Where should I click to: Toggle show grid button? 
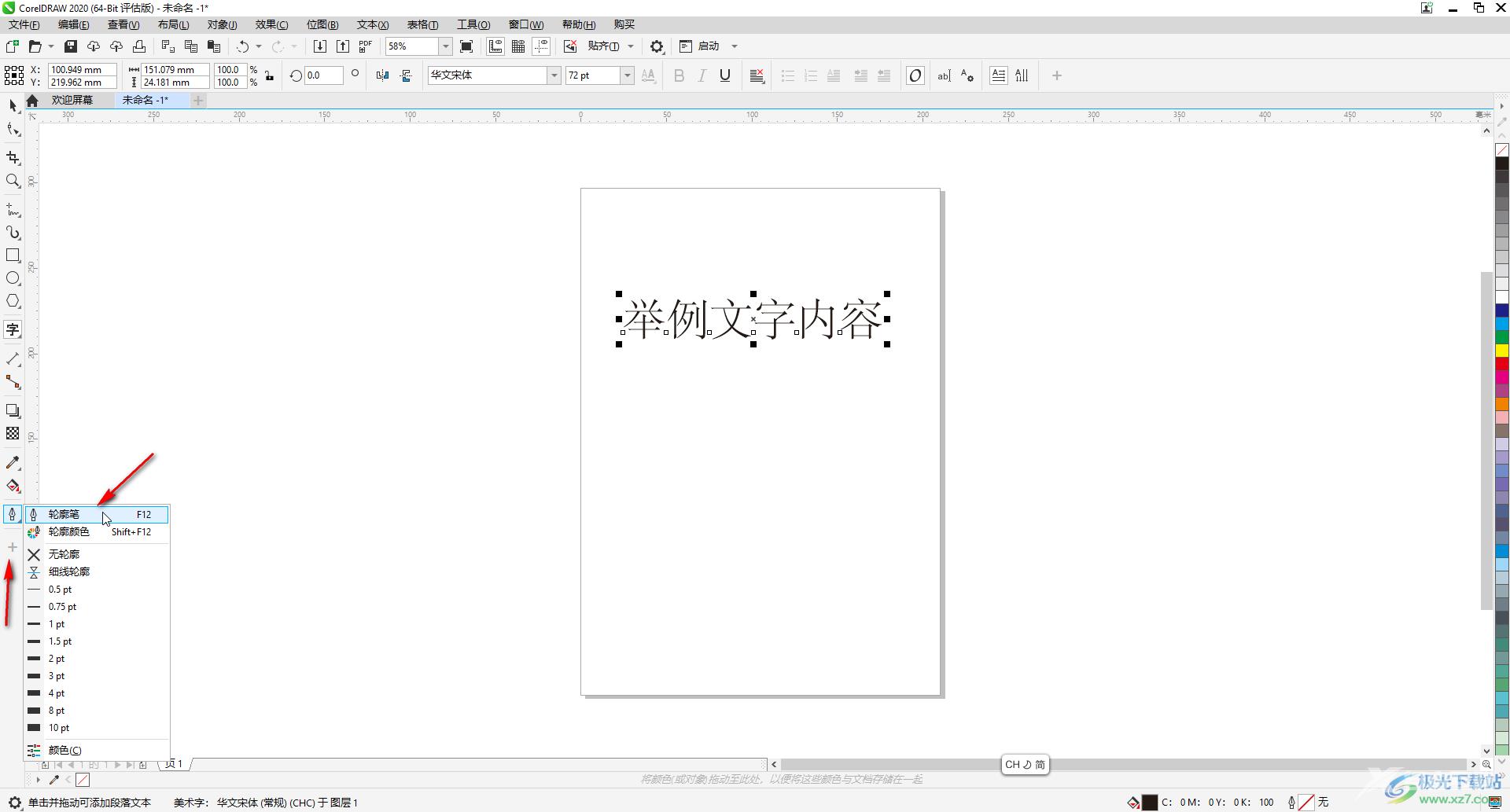[x=518, y=46]
